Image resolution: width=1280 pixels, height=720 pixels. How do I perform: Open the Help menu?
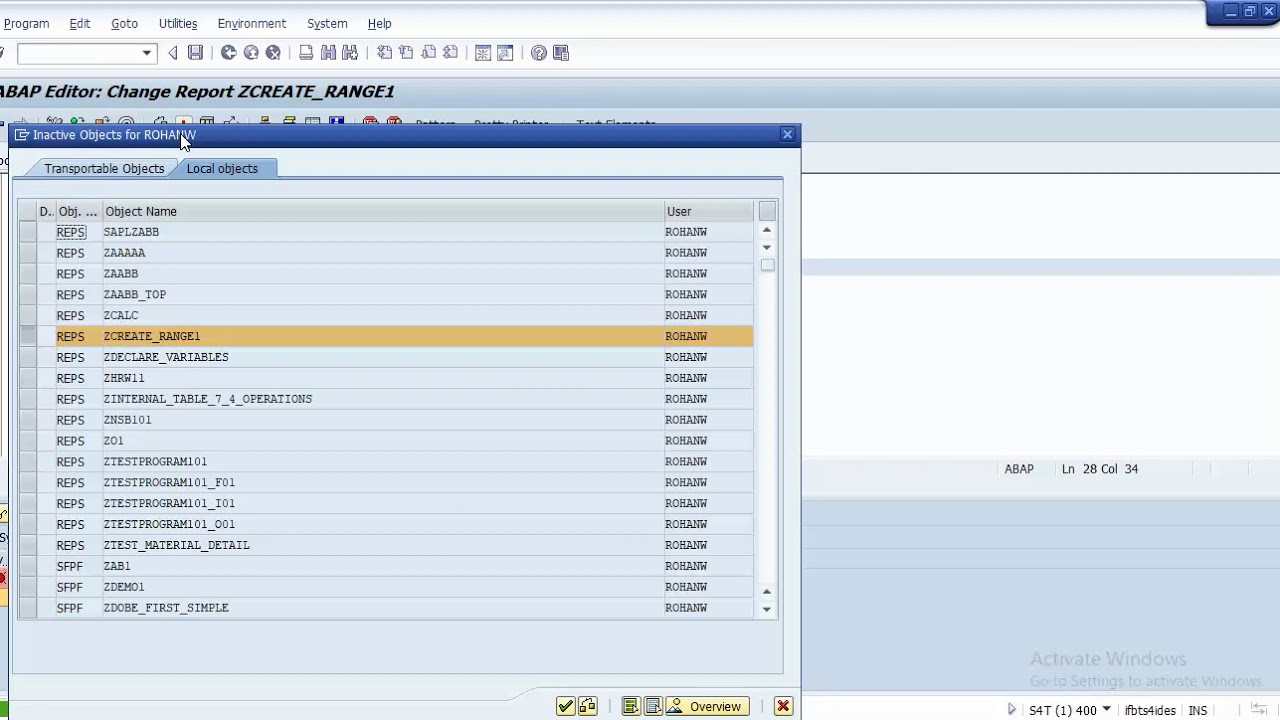(x=380, y=23)
